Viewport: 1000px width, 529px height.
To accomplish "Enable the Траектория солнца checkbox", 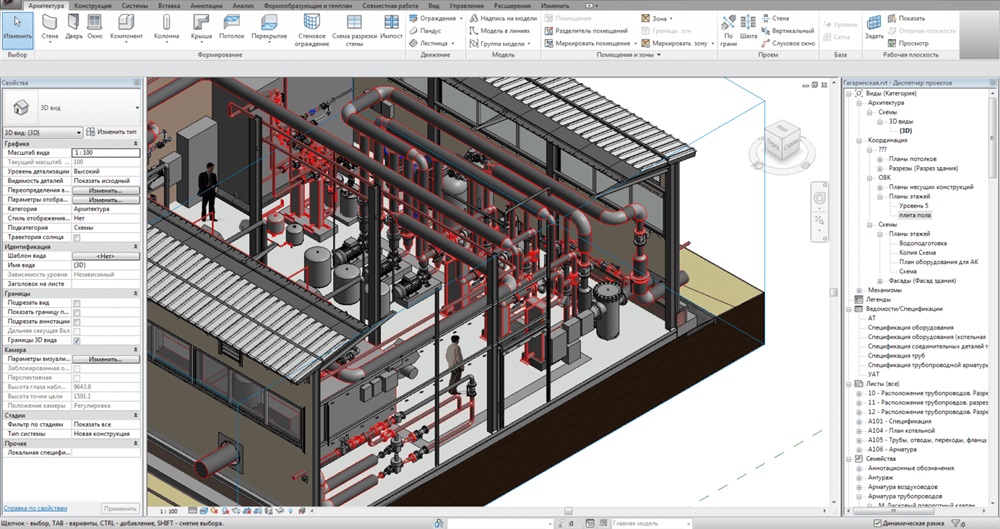I will pos(77,237).
